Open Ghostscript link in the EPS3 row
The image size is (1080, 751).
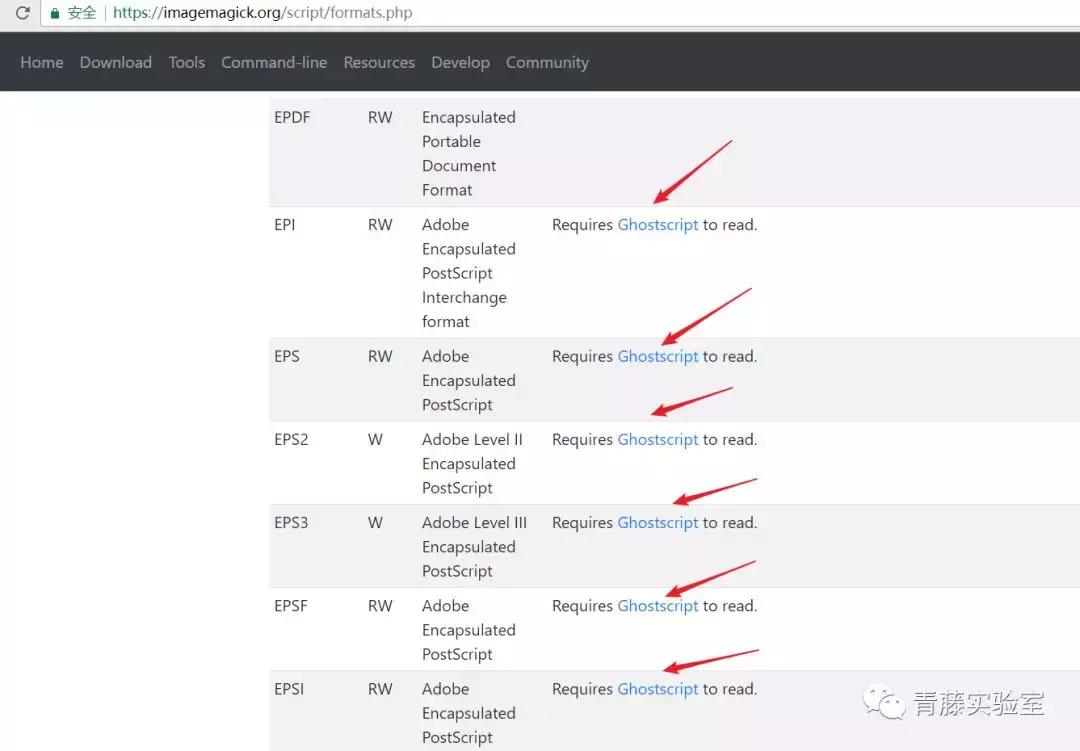[658, 523]
